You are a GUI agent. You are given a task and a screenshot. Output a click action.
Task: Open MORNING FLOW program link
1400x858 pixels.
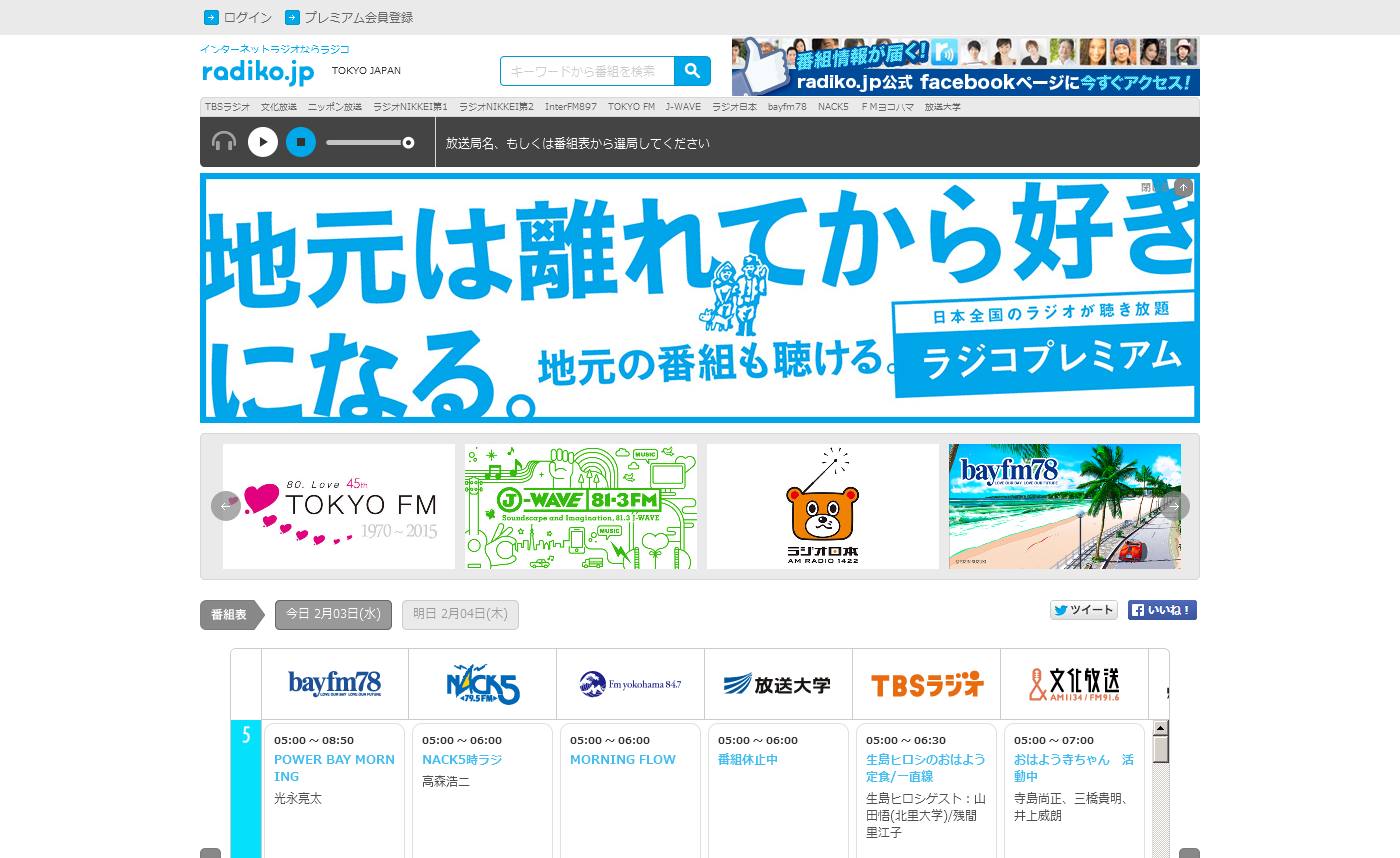623,760
